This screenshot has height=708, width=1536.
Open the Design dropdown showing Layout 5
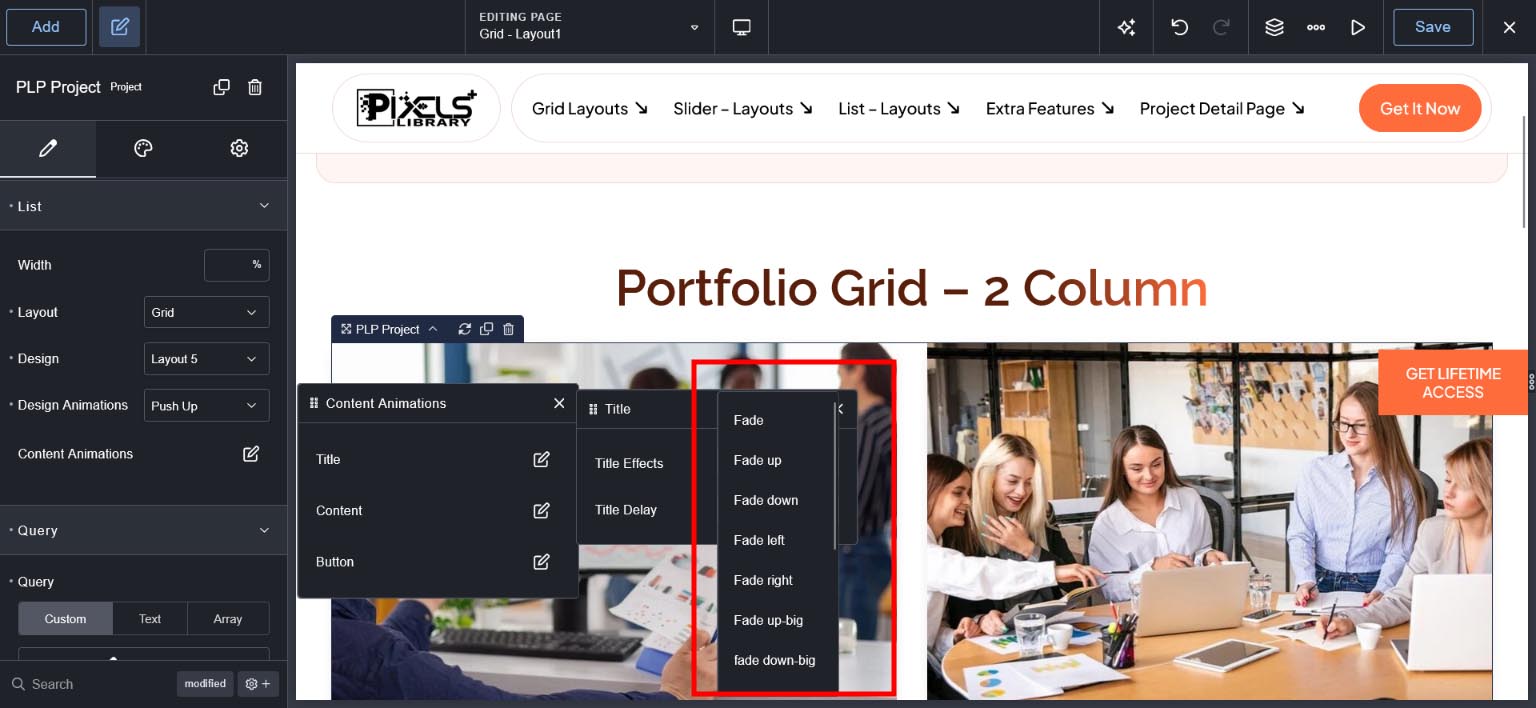click(x=206, y=359)
